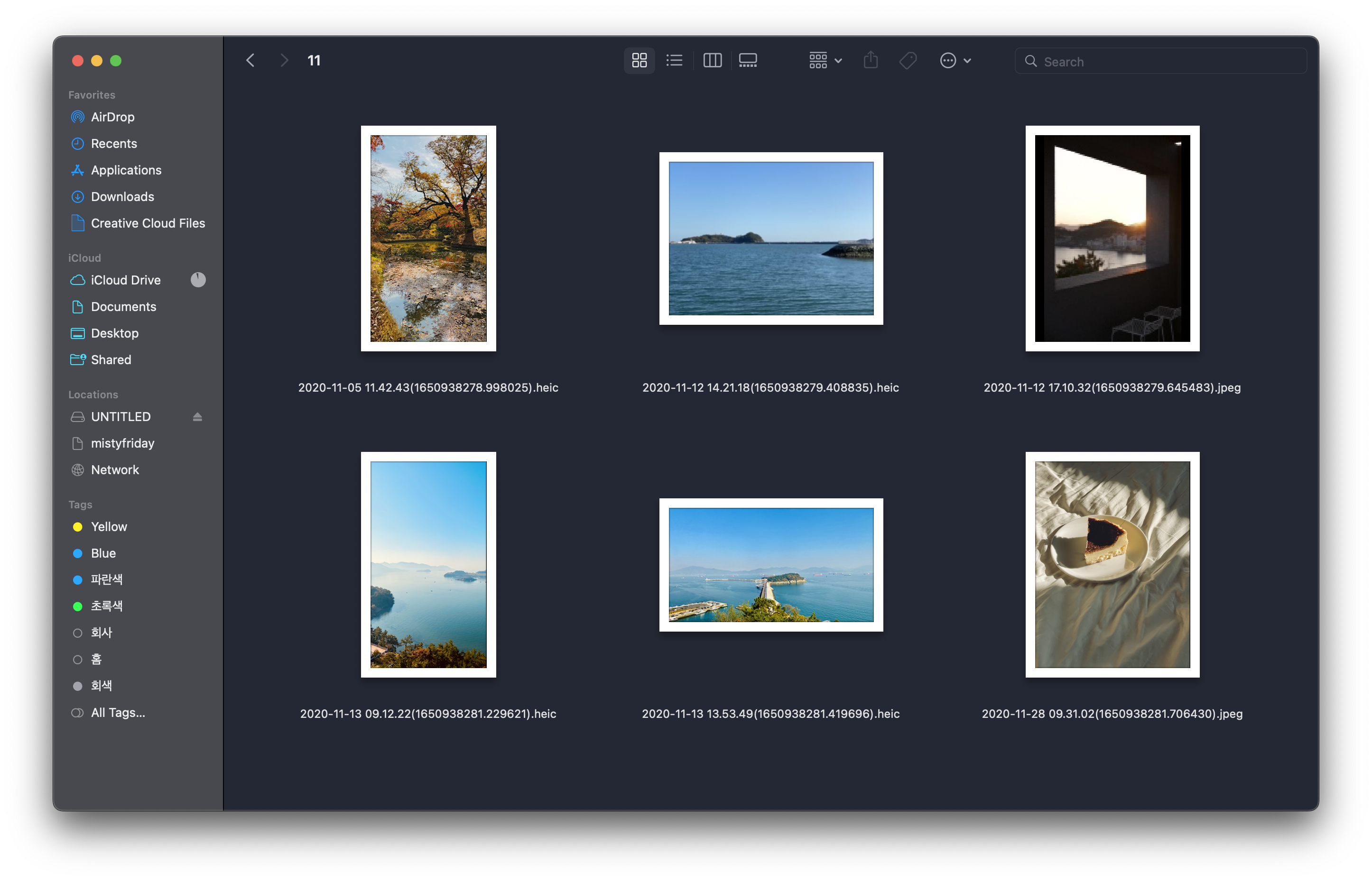Switch to gallery view mode

[x=748, y=61]
